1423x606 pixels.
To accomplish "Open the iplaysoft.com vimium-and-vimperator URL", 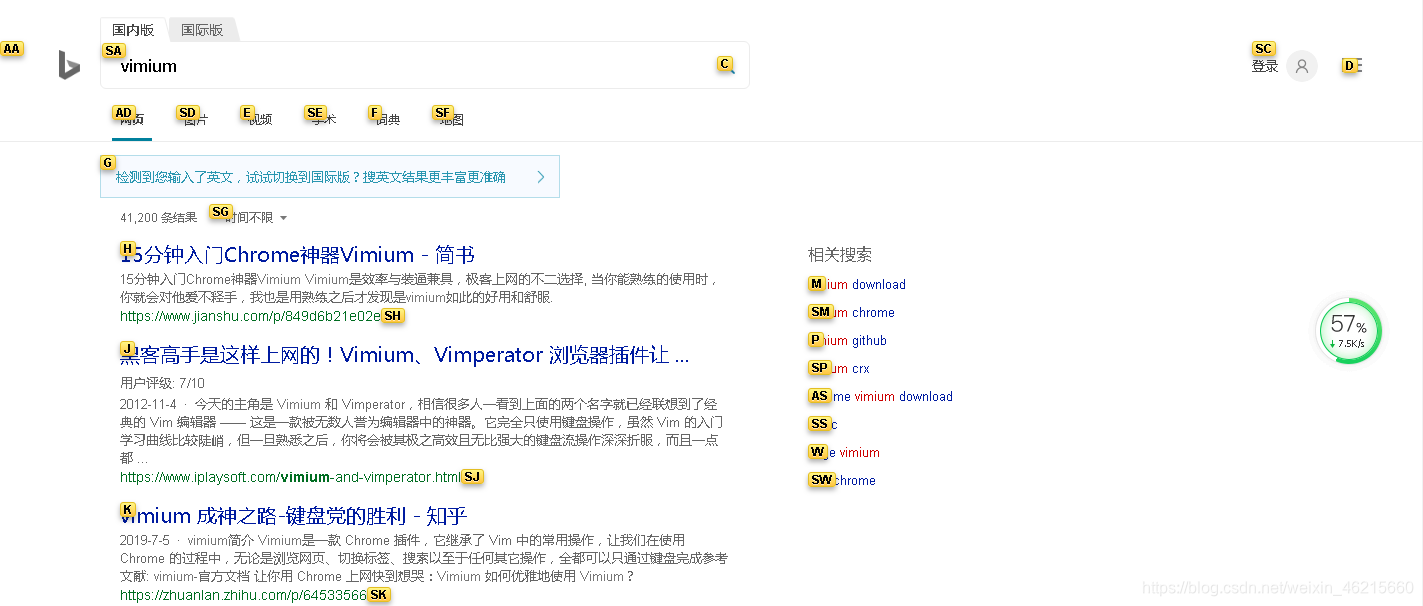I will pyautogui.click(x=290, y=477).
